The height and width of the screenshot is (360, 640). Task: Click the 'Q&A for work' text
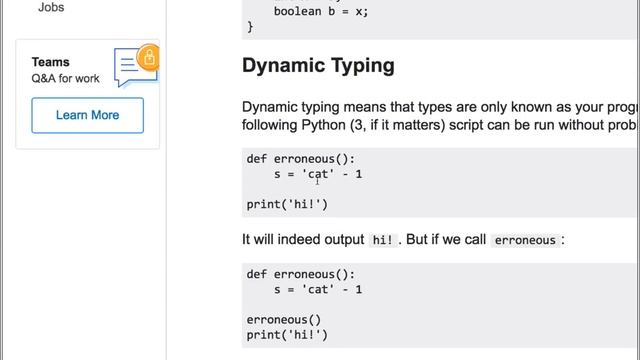point(65,78)
